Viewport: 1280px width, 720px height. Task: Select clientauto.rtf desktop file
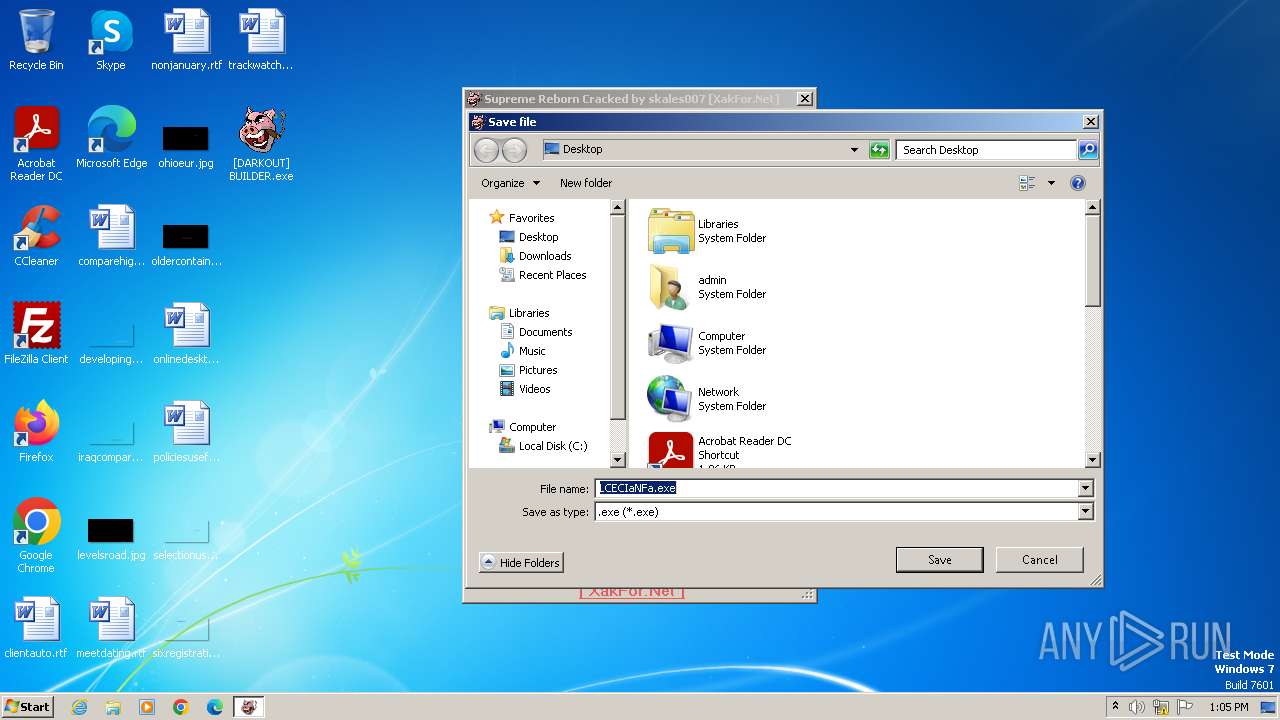[36, 628]
